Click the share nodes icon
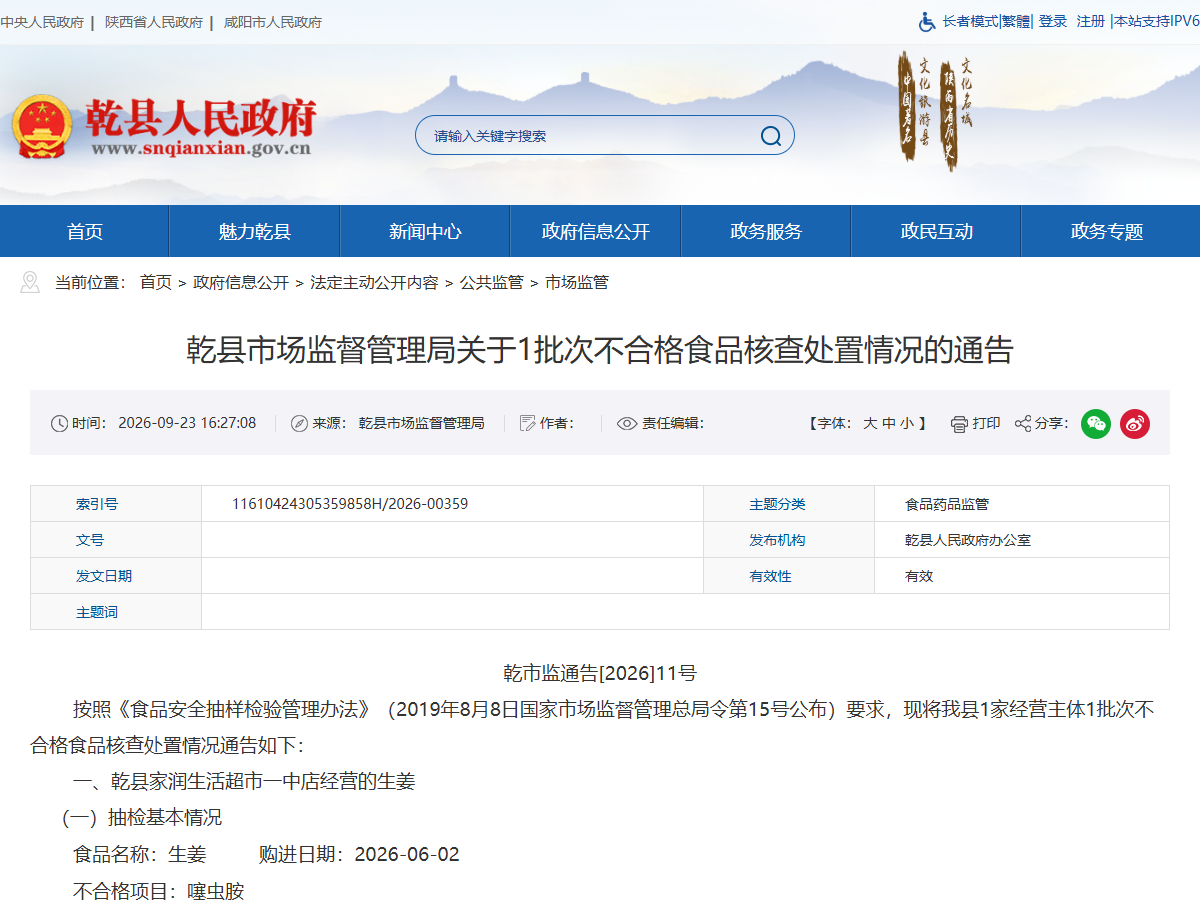Screen dimensions: 1200x900 pyautogui.click(x=1023, y=424)
